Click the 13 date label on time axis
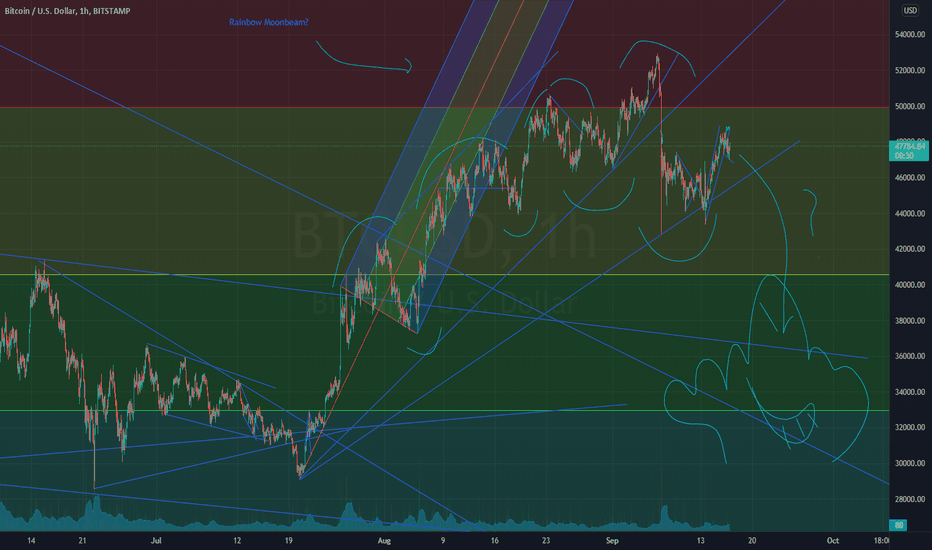 (x=700, y=540)
